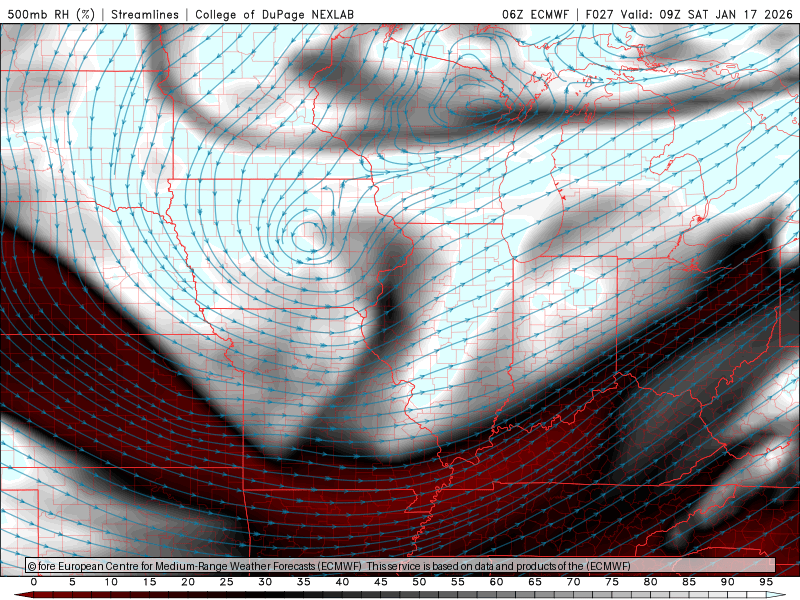The height and width of the screenshot is (600, 800).
Task: Click the "F027" forecast hour text
Action: (600, 14)
